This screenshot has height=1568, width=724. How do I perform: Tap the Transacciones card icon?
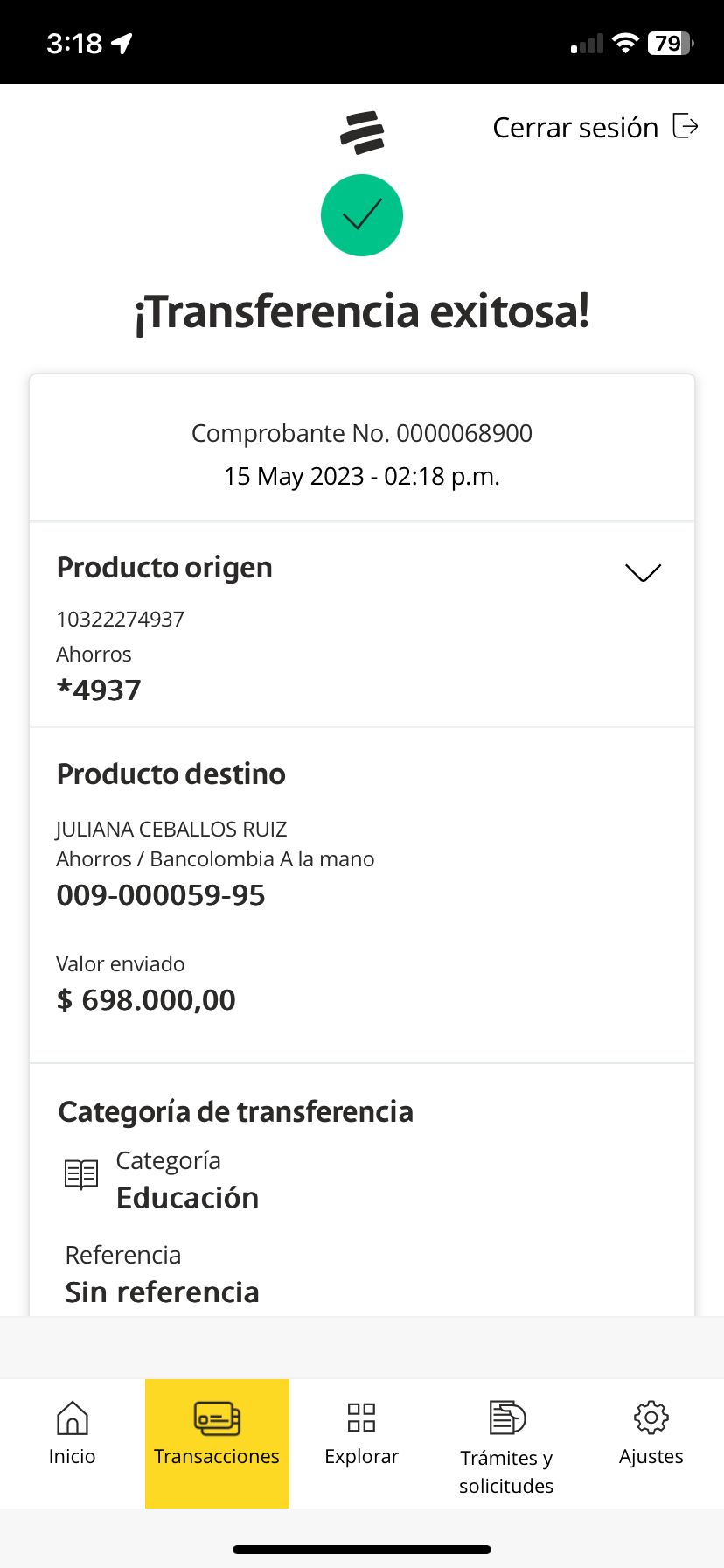tap(217, 1417)
